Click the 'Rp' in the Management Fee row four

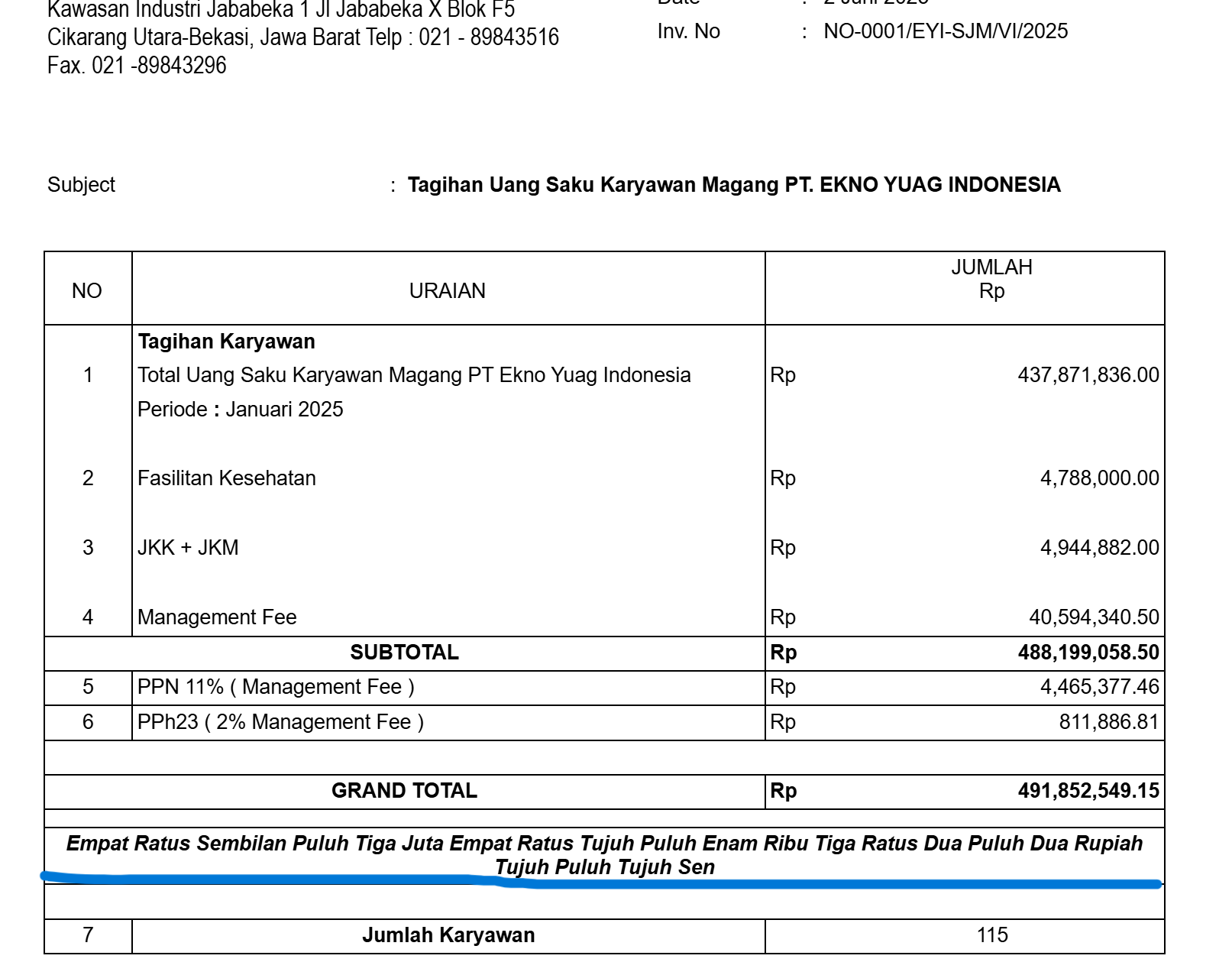pyautogui.click(x=783, y=617)
